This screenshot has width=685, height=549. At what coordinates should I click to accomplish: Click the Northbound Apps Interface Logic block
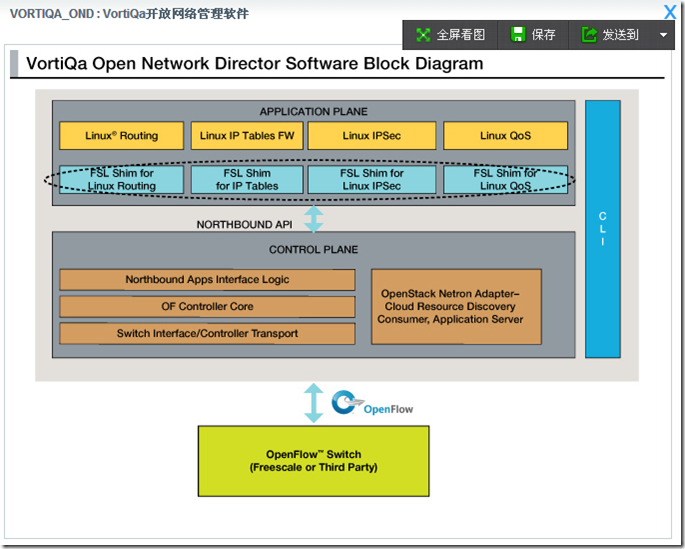tap(207, 280)
